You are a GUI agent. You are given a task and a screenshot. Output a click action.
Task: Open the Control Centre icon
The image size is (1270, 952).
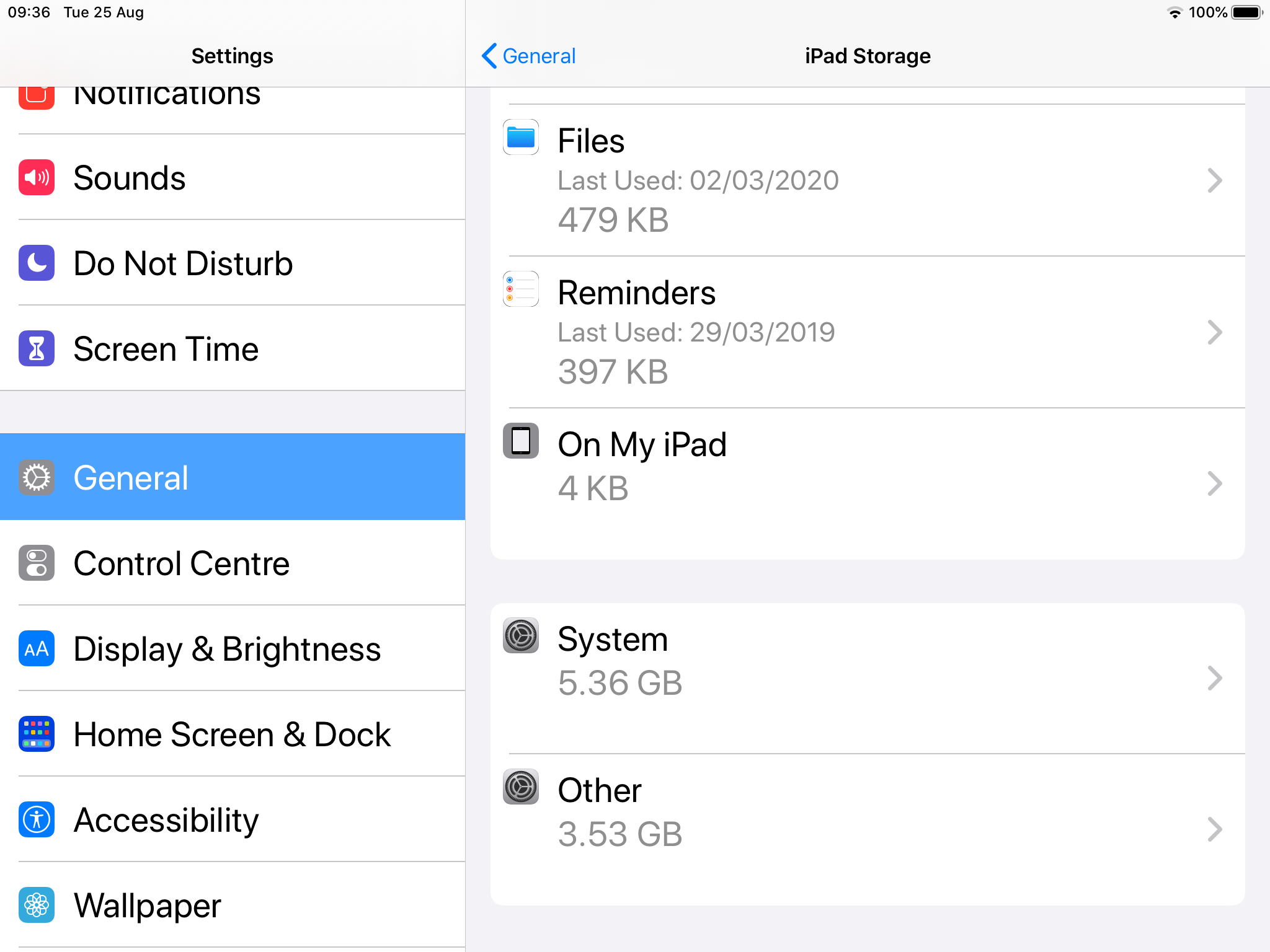tap(36, 563)
